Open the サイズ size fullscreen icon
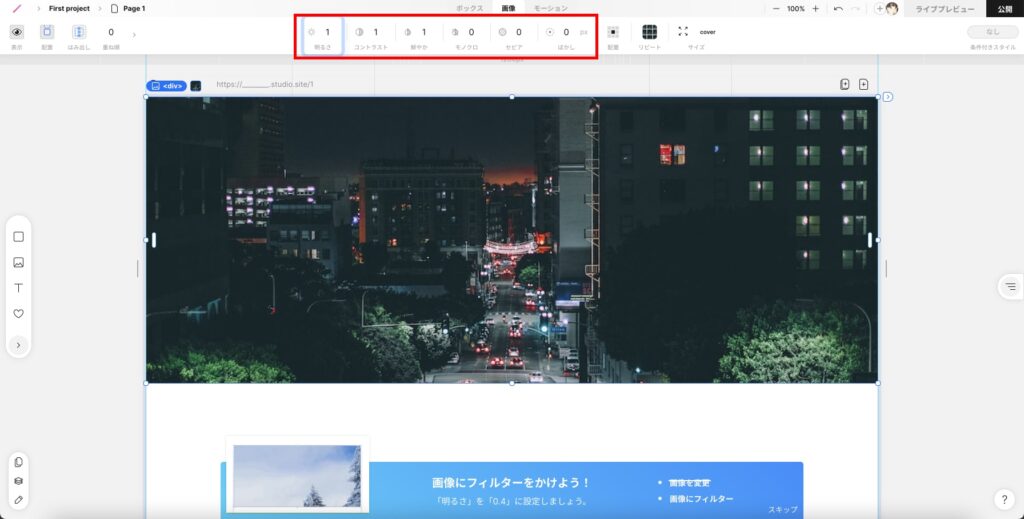Image resolution: width=1024 pixels, height=519 pixels. coord(683,31)
